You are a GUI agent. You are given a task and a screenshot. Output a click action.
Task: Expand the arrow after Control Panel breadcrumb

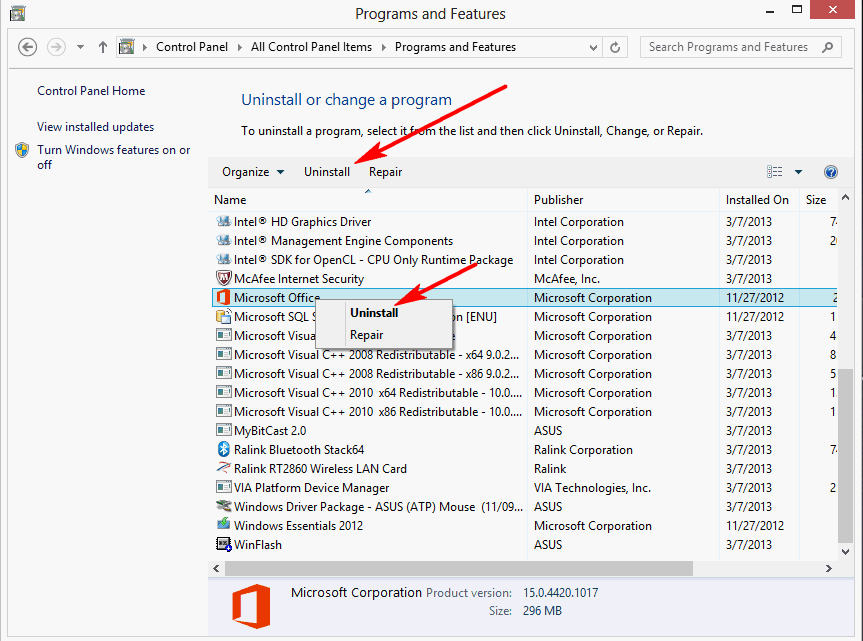(x=239, y=47)
